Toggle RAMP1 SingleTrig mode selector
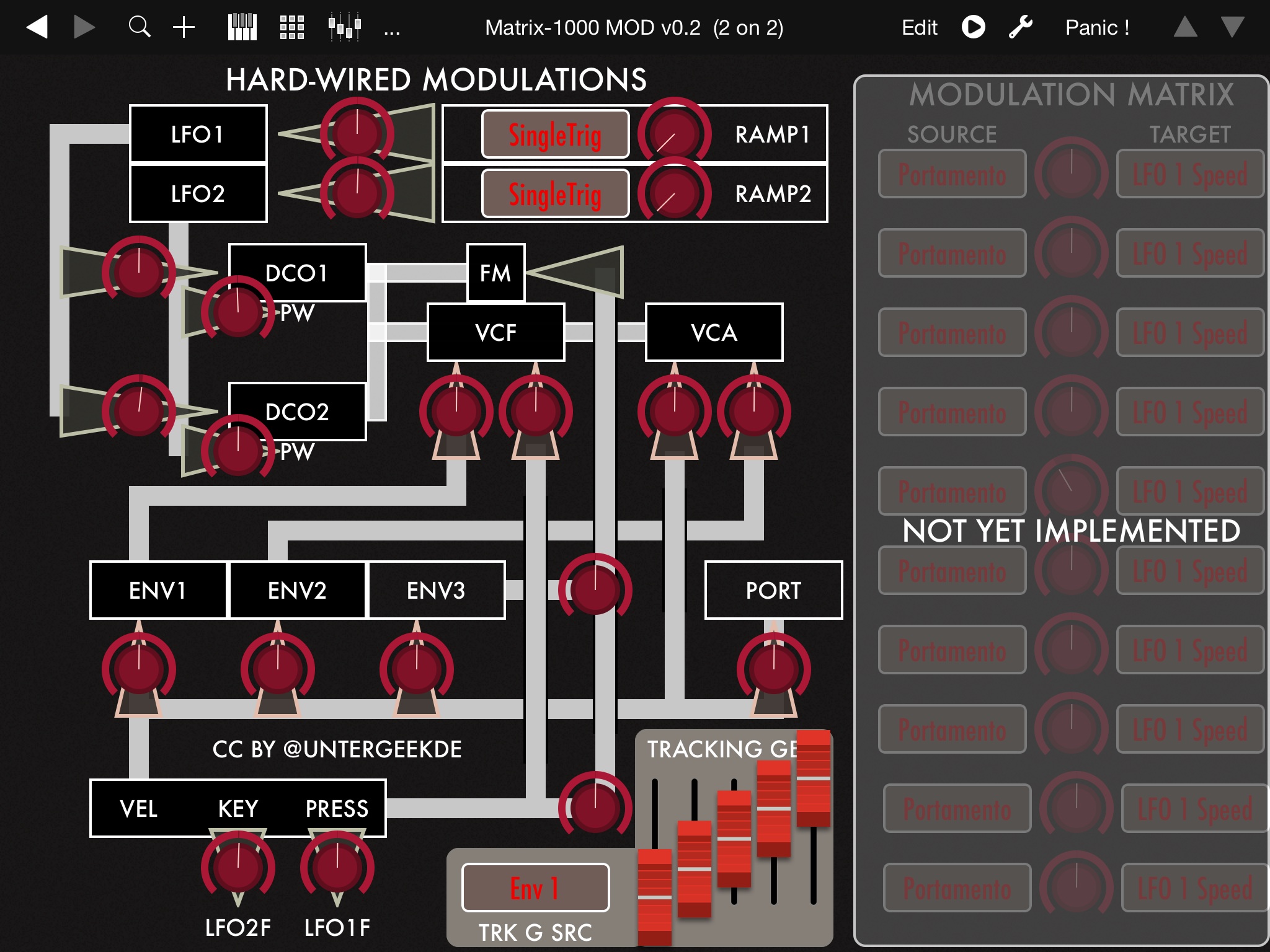Viewport: 1270px width, 952px height. tap(555, 134)
